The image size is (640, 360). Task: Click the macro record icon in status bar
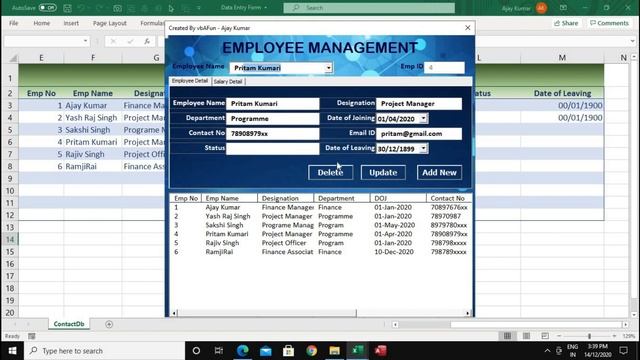pos(31,336)
